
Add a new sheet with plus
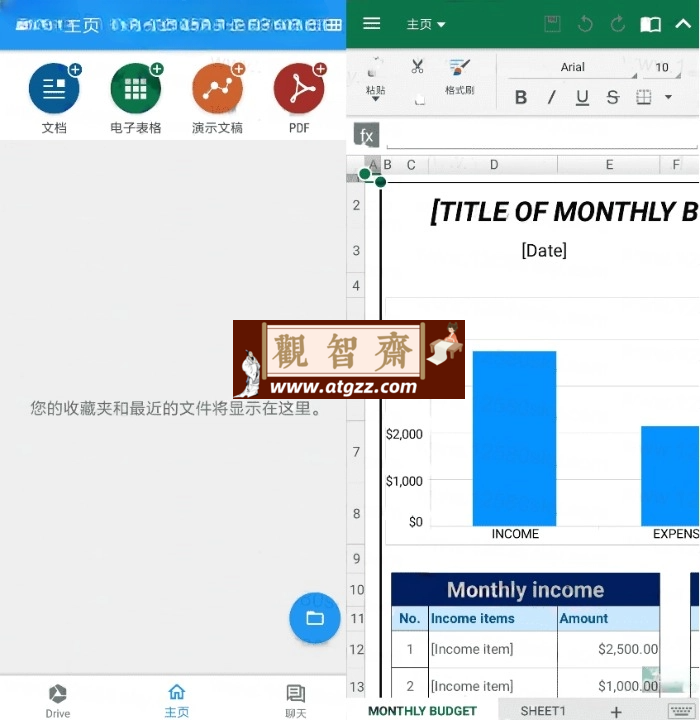pos(616,711)
